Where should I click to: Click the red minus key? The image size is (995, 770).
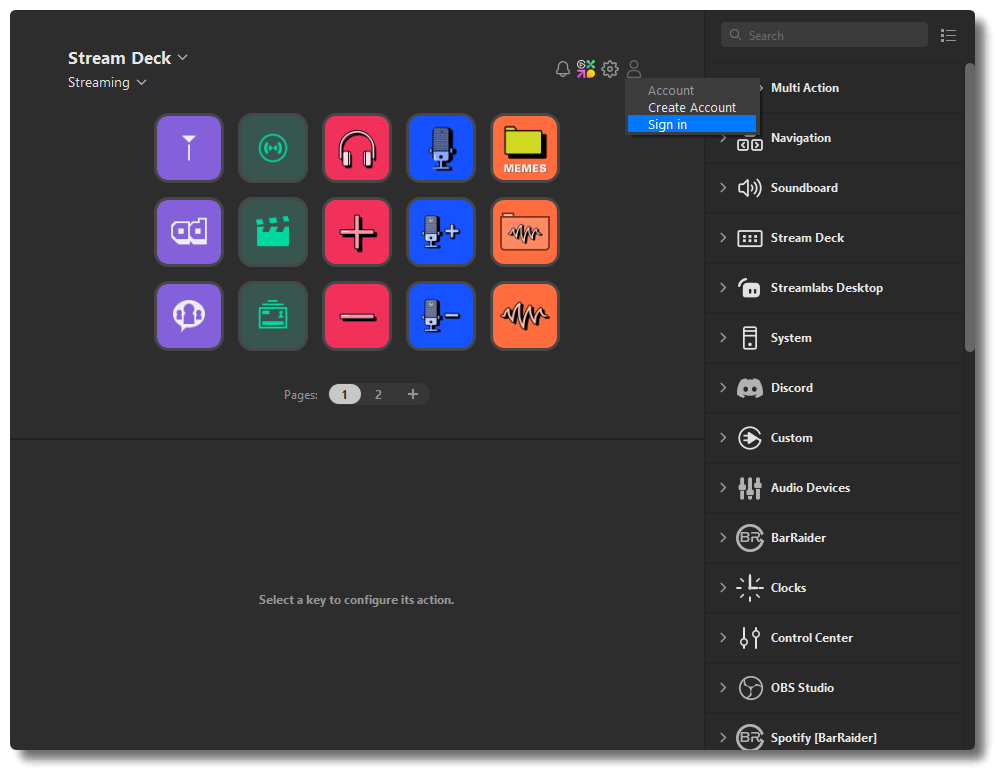tap(357, 315)
